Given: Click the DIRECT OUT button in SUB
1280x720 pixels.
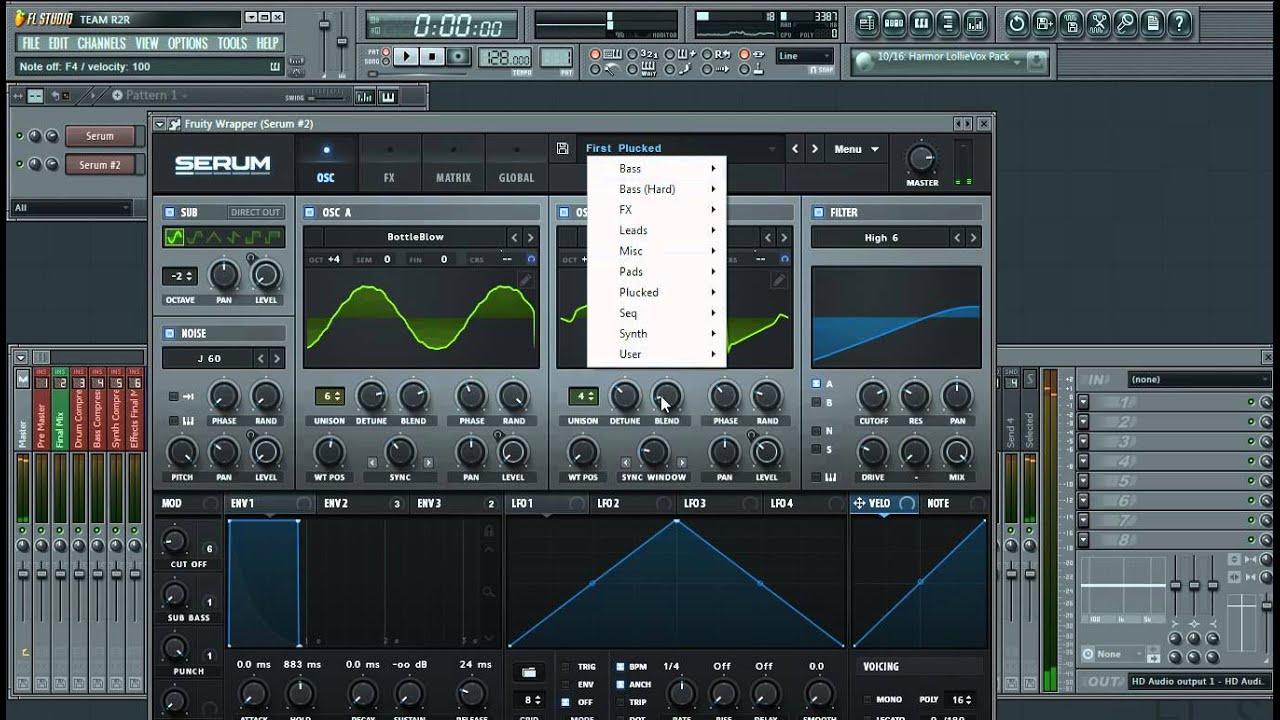Looking at the screenshot, I should point(255,212).
